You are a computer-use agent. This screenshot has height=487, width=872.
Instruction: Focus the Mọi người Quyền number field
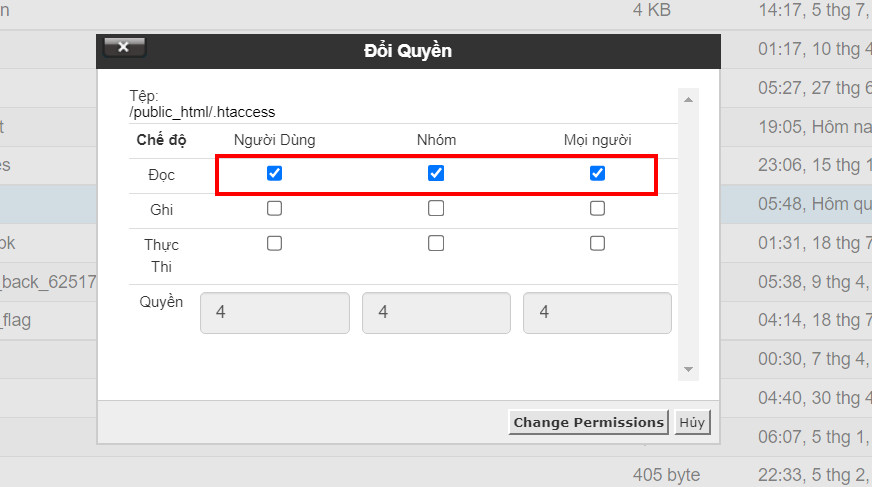(597, 313)
